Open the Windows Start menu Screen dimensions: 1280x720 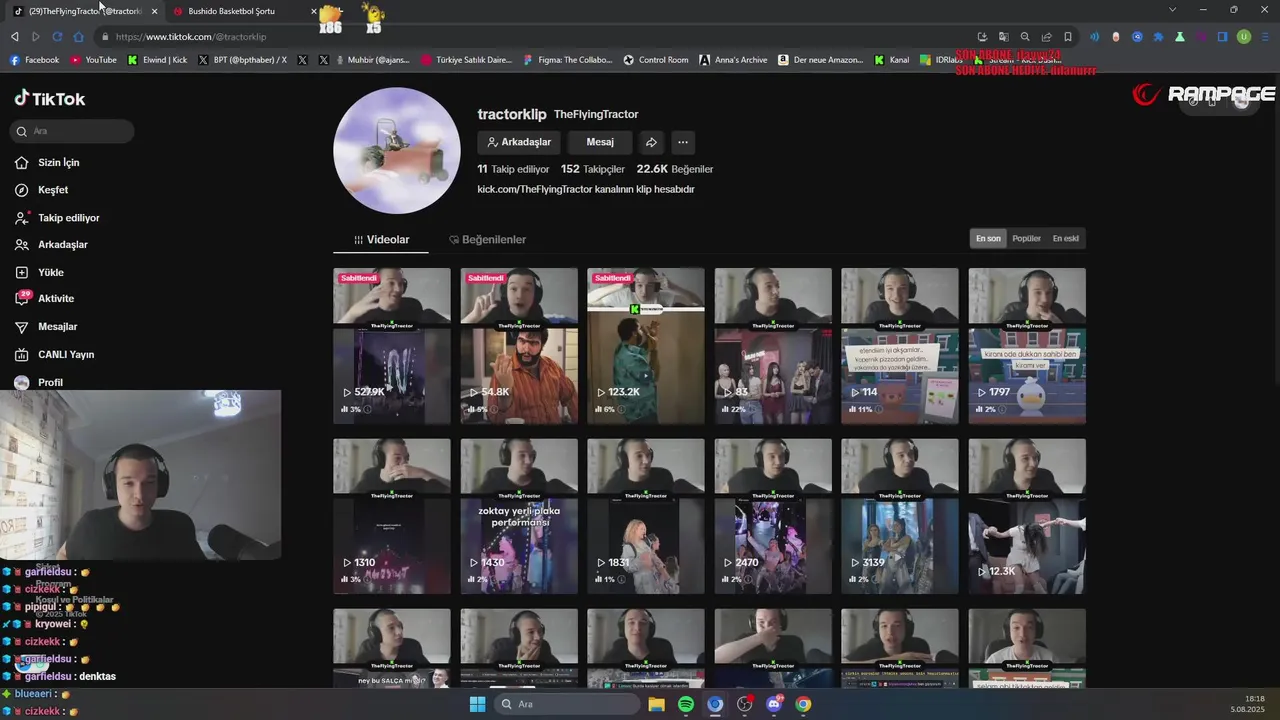point(478,704)
